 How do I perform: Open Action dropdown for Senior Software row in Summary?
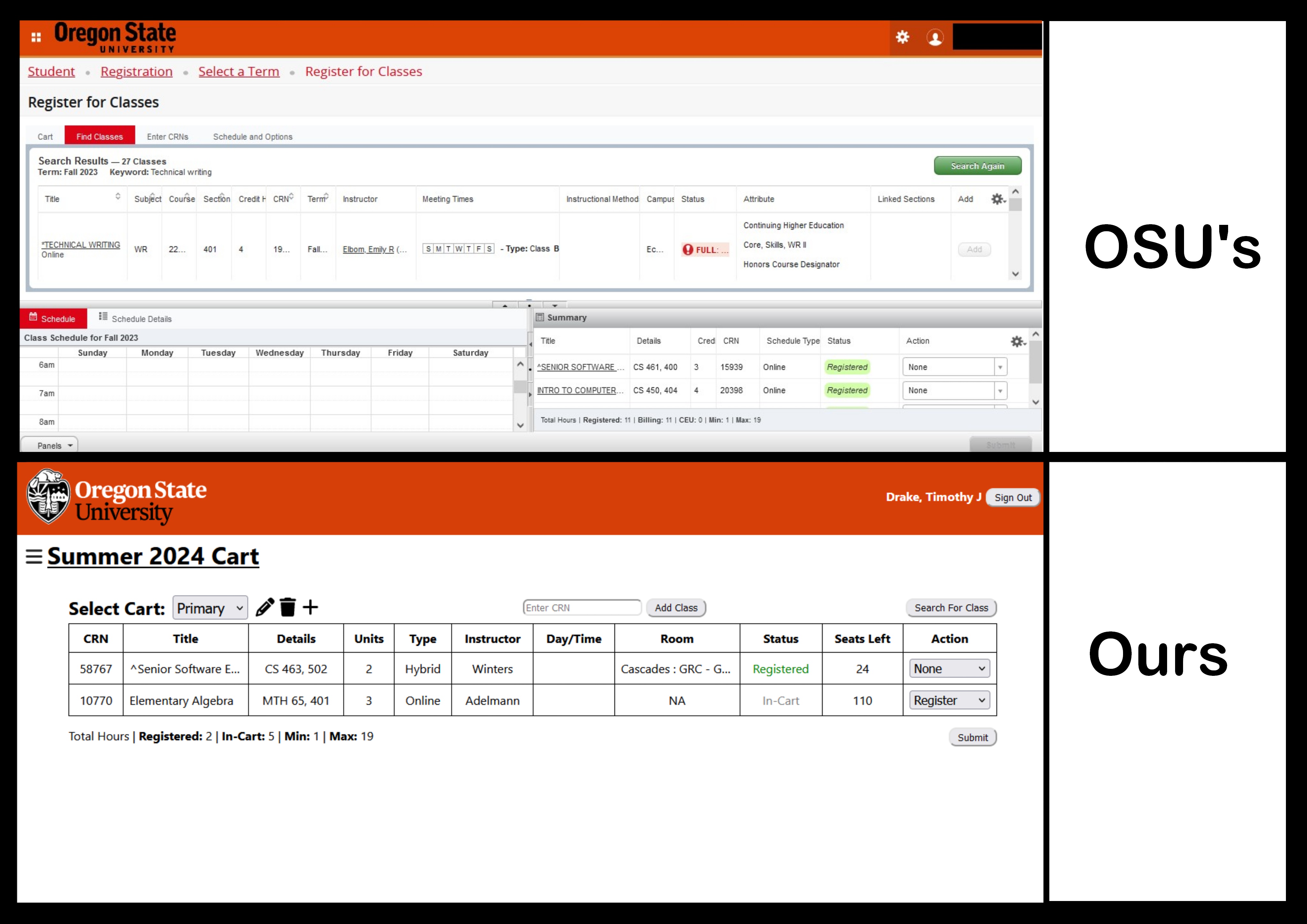[x=955, y=367]
